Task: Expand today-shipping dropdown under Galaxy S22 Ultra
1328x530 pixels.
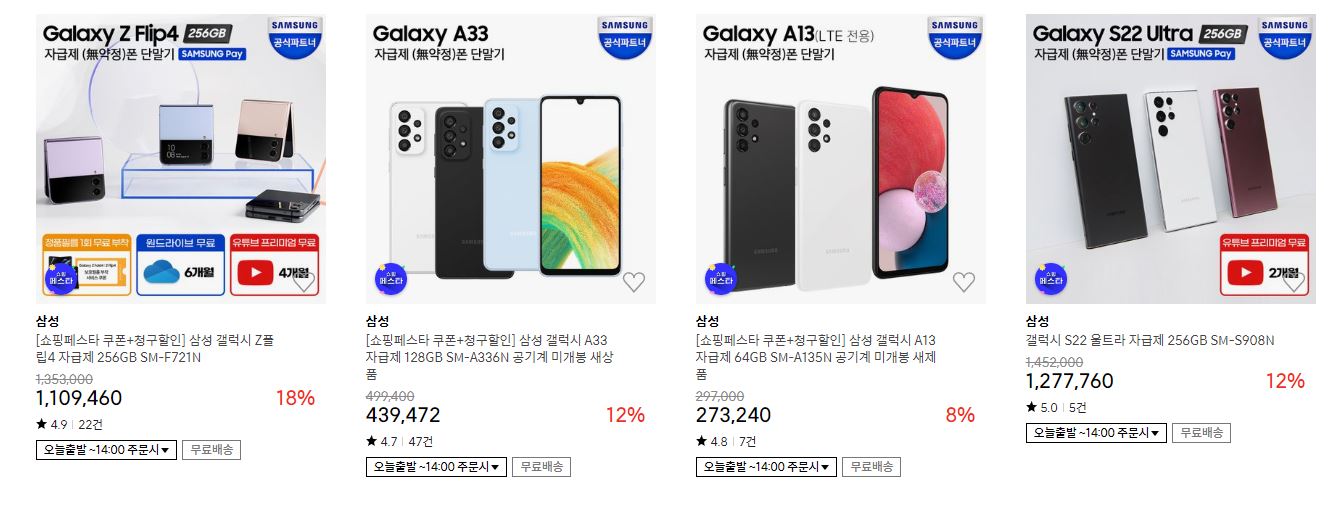Action: point(1096,433)
